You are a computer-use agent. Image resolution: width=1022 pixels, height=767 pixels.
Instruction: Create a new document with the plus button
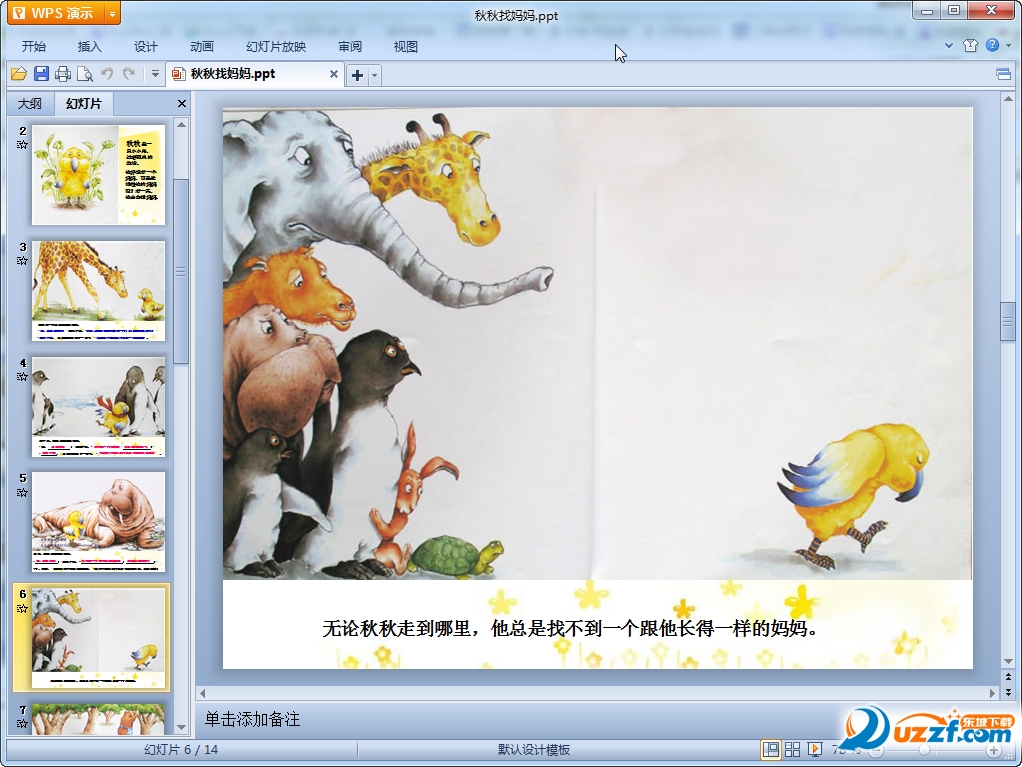357,75
